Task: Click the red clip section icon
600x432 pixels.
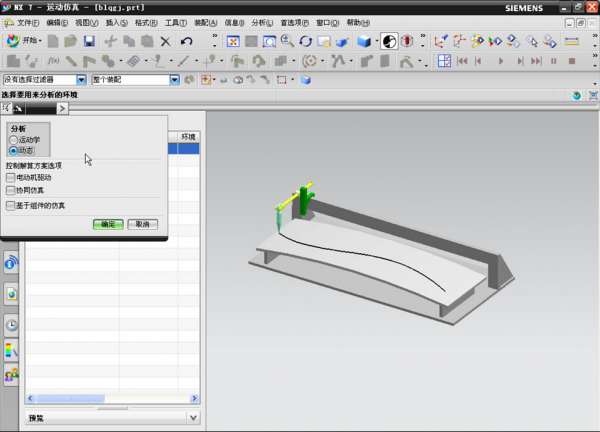Action: tap(408, 41)
